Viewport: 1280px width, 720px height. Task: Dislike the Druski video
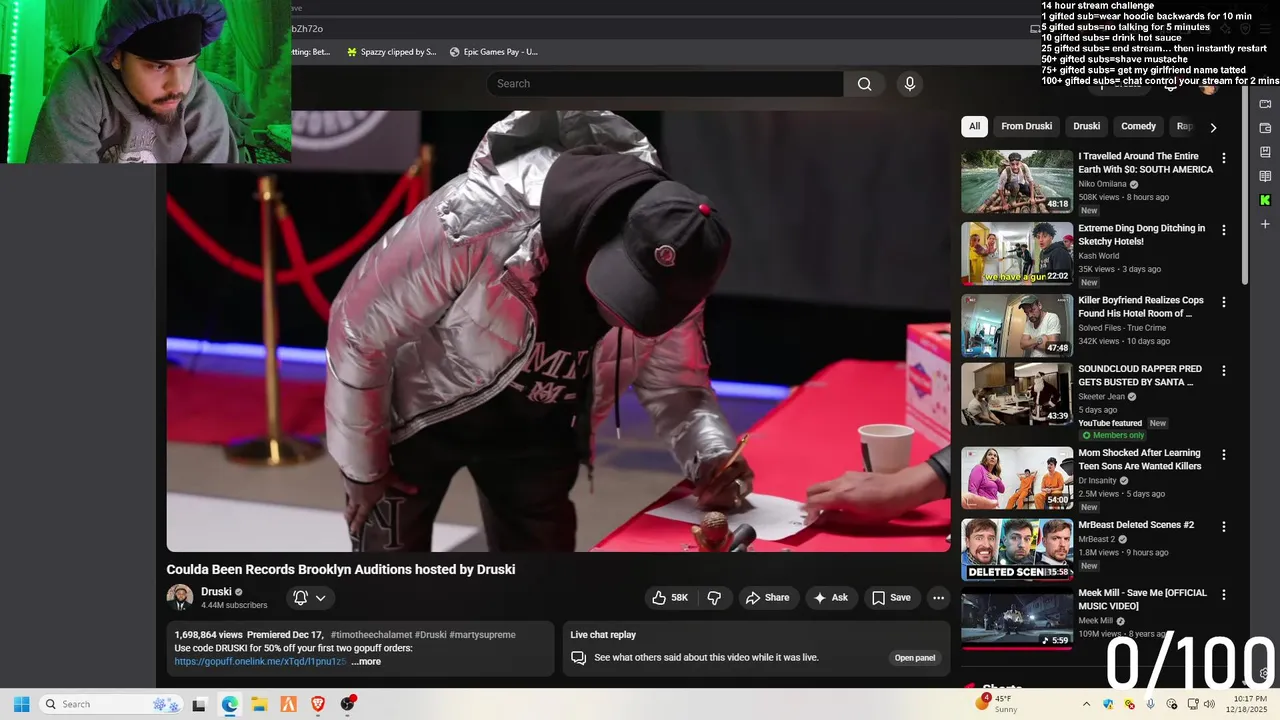tap(714, 598)
